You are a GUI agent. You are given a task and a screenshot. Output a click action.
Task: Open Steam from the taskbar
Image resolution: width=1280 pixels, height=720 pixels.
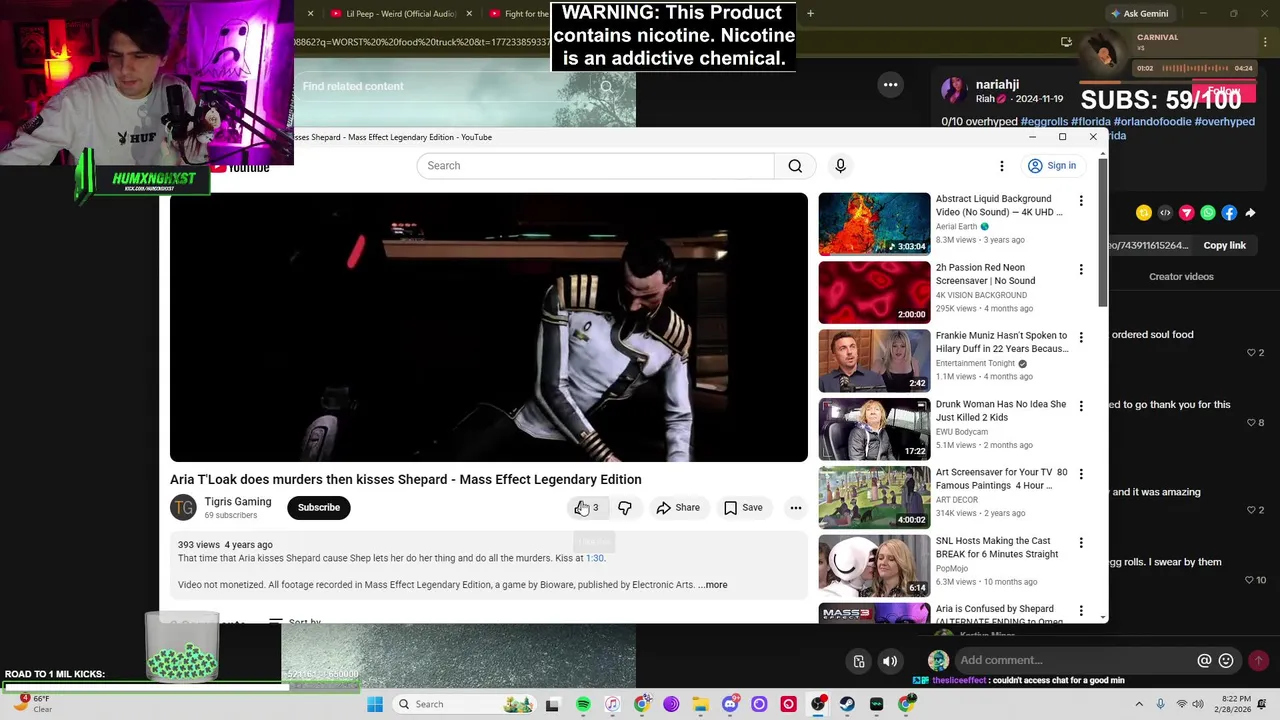(x=847, y=704)
